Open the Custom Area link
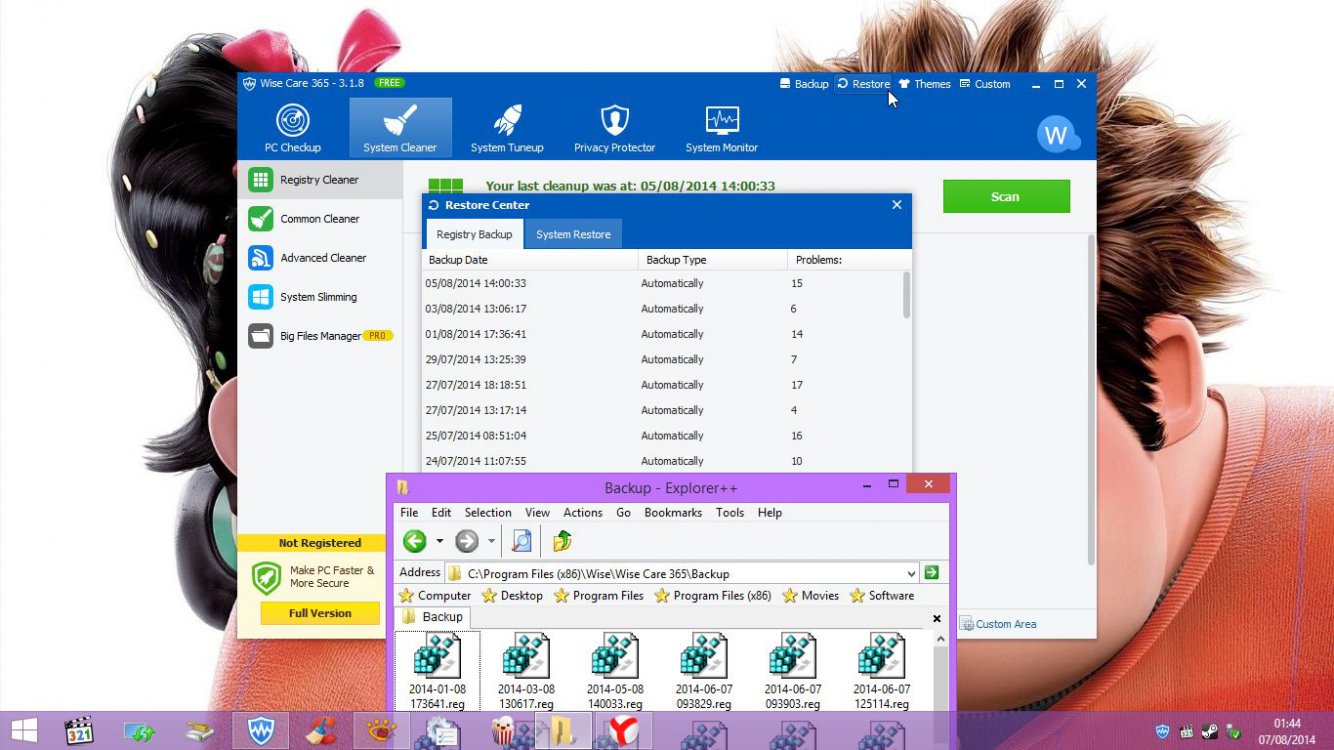The image size is (1334, 750). click(998, 624)
